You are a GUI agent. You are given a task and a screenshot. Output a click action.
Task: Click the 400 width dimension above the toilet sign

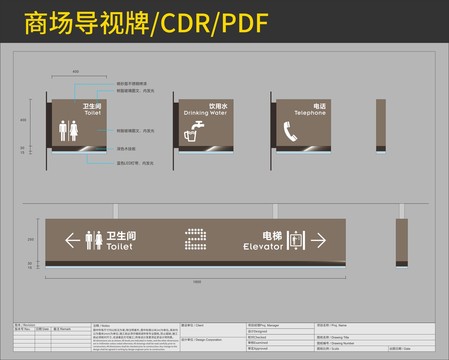point(76,71)
